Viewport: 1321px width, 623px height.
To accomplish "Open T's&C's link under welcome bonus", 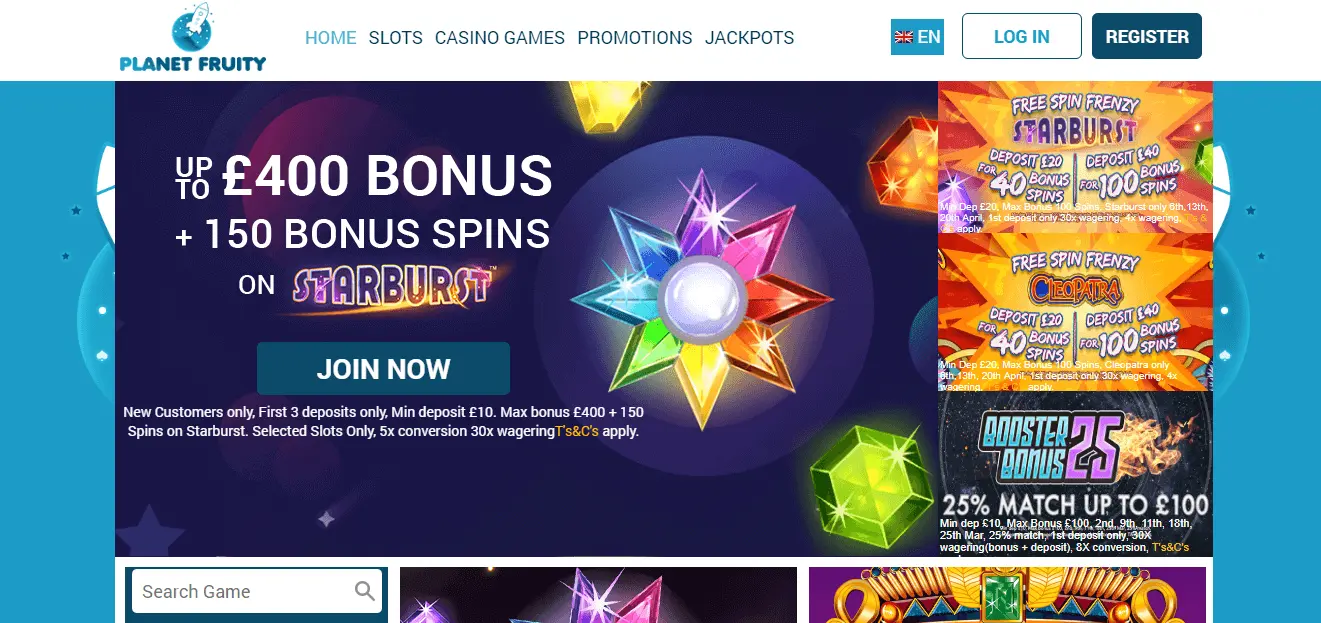I will pos(577,432).
